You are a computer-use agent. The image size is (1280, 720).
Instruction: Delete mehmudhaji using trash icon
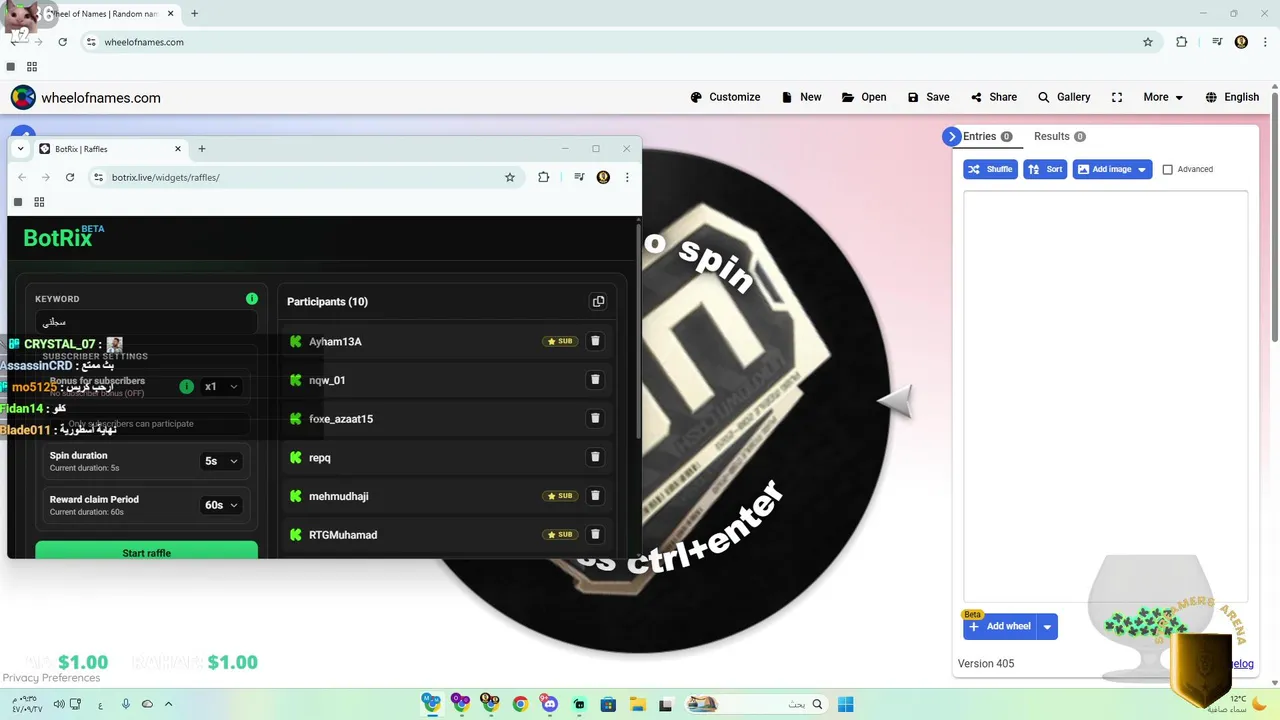pos(595,496)
